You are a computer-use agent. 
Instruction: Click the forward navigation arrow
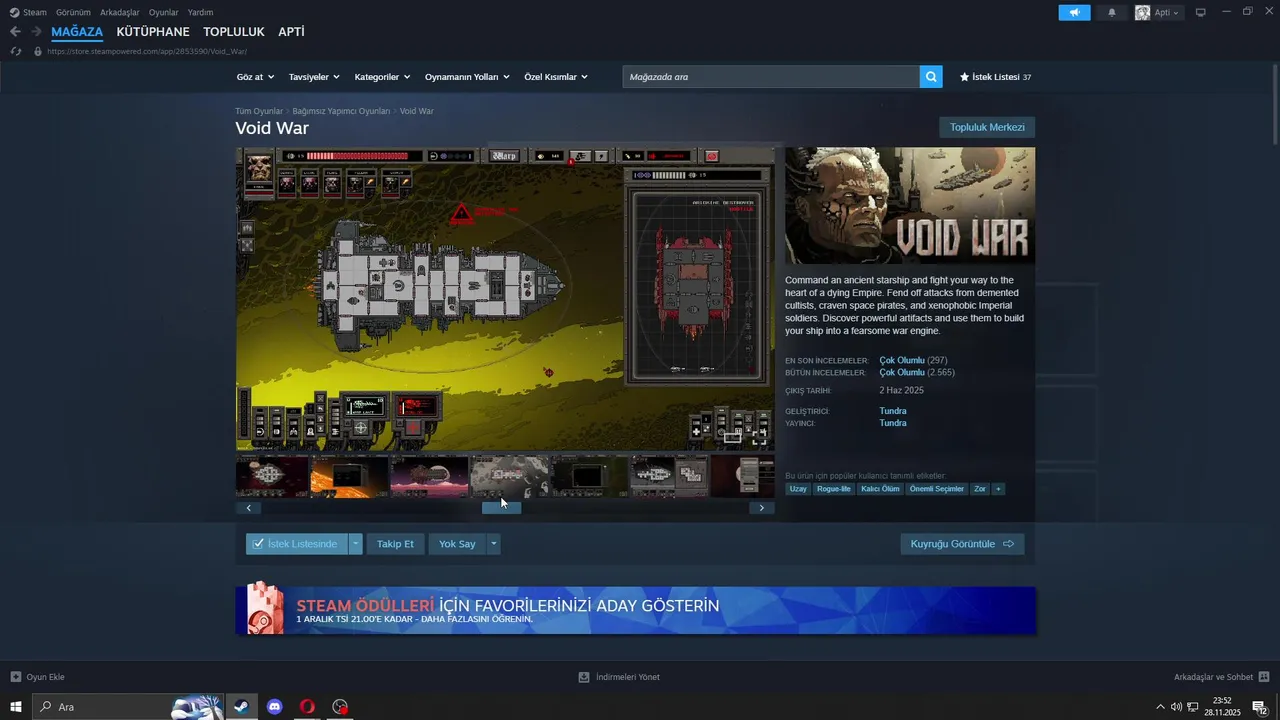[36, 32]
